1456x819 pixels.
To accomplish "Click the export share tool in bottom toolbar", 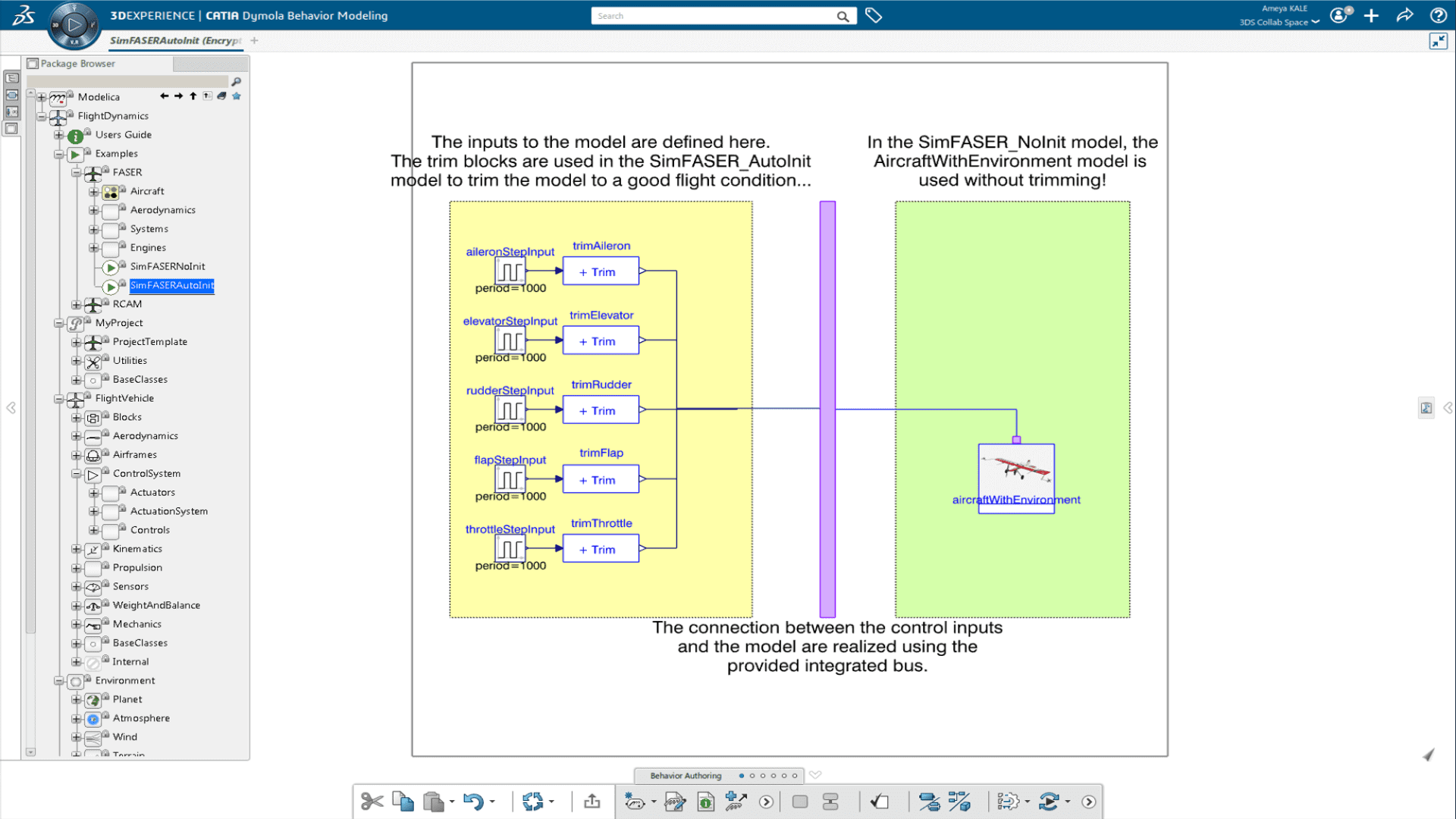I will click(x=592, y=802).
